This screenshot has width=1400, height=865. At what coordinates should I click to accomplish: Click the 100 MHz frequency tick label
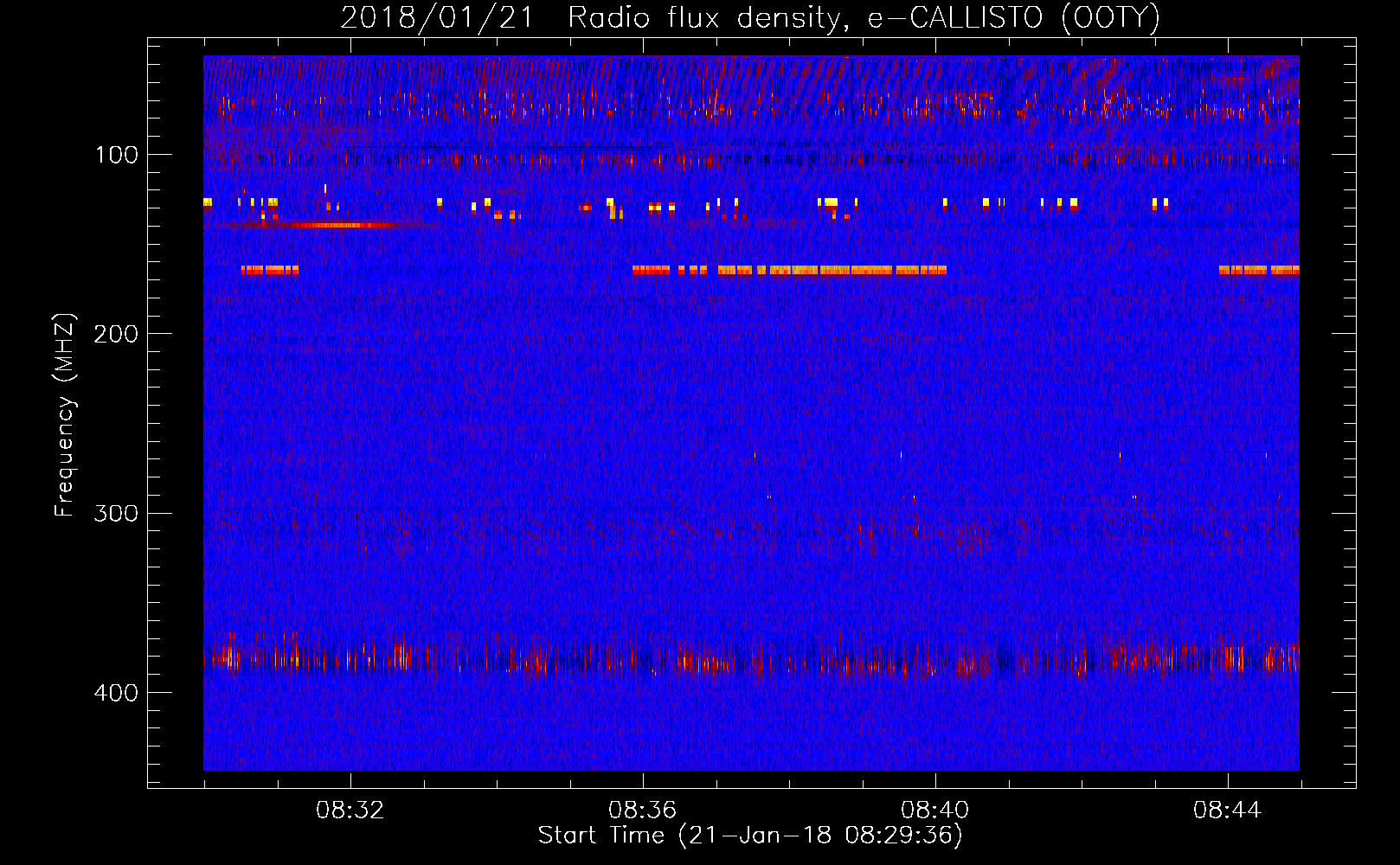pos(117,155)
